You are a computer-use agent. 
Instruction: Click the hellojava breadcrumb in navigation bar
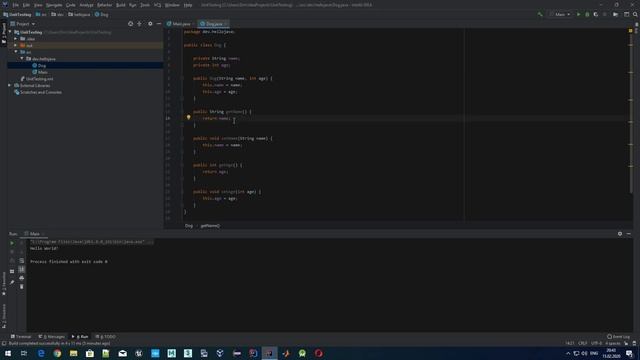coord(79,14)
